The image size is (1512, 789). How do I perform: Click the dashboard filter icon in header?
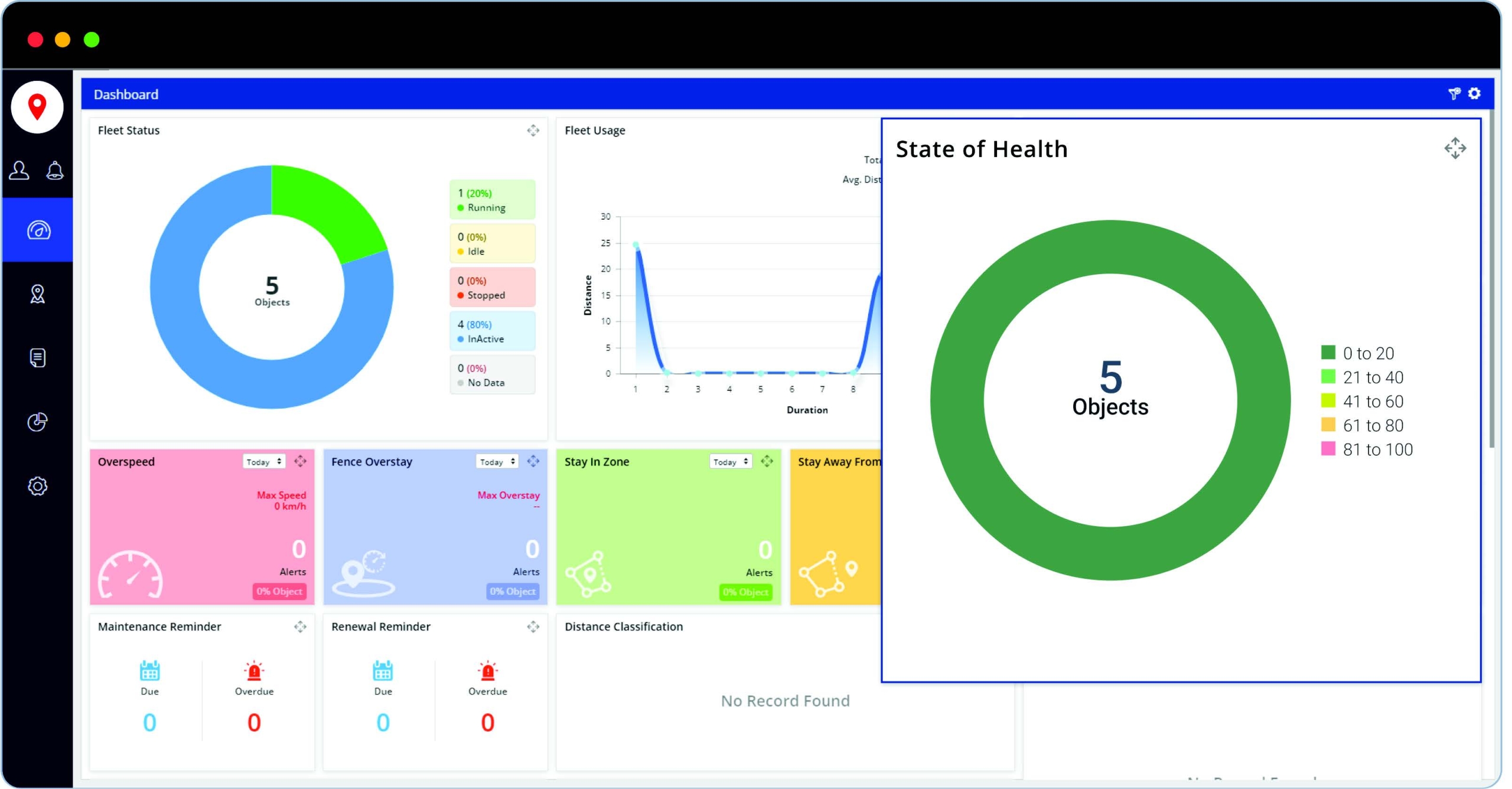pos(1454,94)
